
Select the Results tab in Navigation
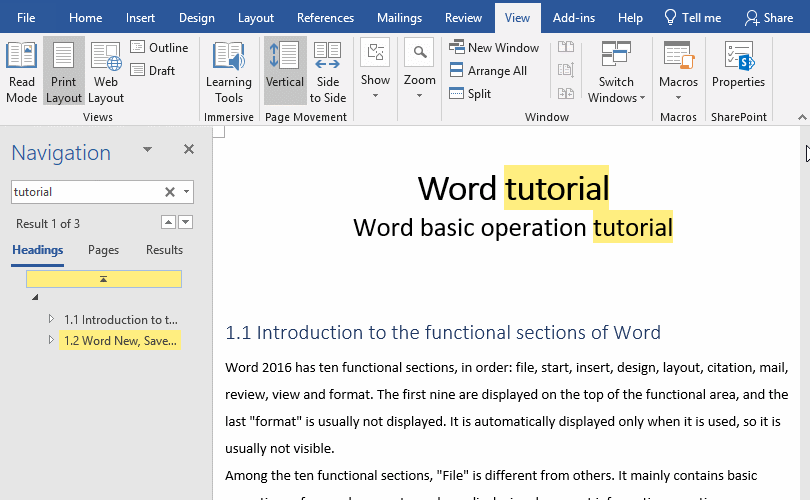(164, 250)
